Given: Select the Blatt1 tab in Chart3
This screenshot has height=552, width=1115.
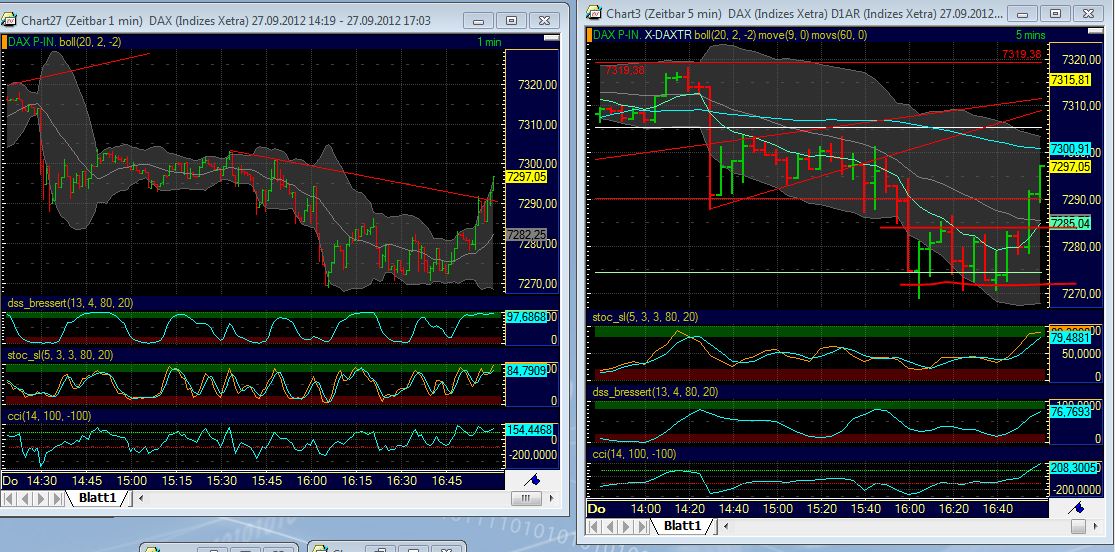Looking at the screenshot, I should (682, 526).
